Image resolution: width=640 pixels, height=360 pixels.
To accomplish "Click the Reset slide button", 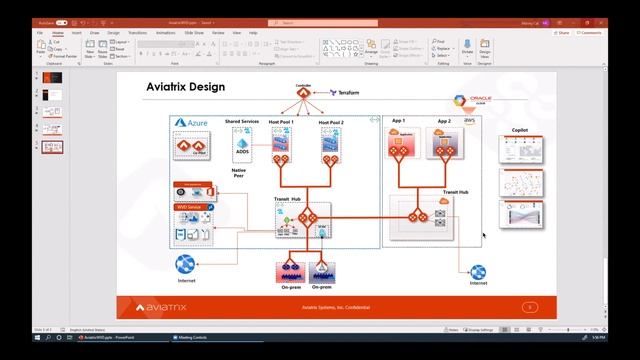I will point(118,49).
